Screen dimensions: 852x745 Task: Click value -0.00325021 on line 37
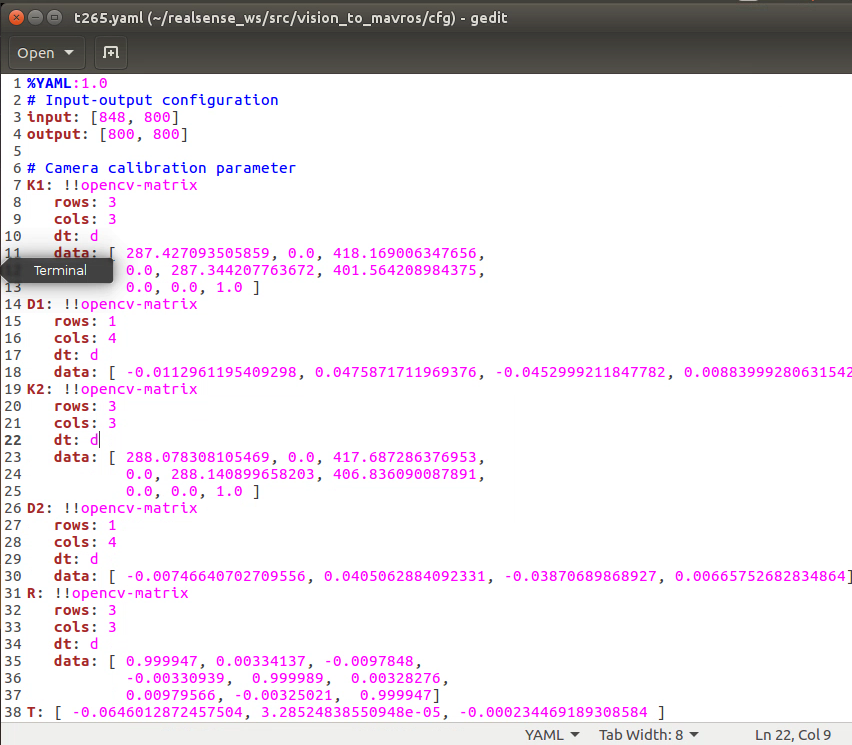(x=283, y=695)
